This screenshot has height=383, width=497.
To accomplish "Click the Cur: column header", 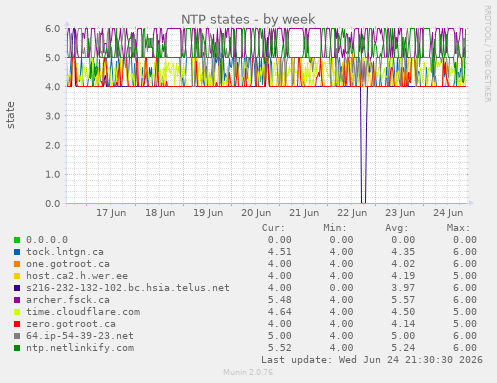I will [273, 228].
